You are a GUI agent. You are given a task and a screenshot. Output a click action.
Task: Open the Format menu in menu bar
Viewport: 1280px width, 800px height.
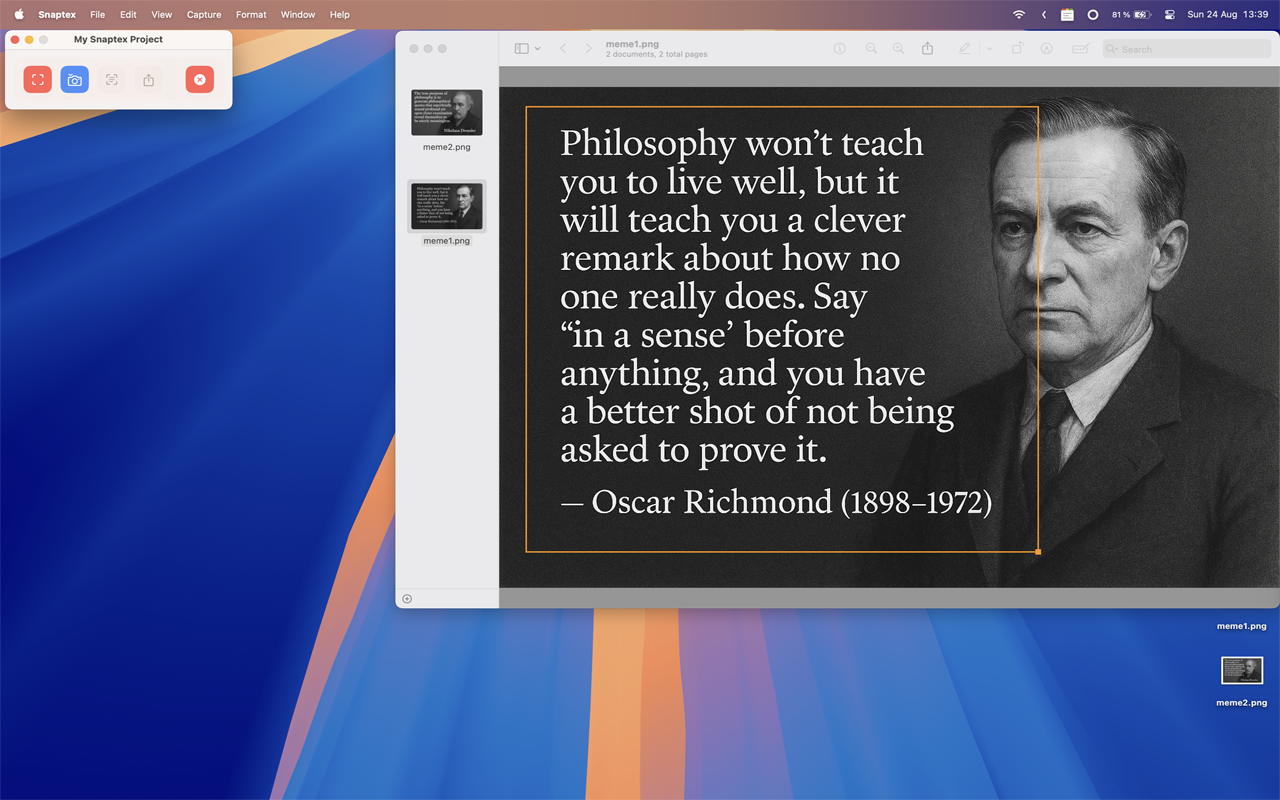[251, 15]
